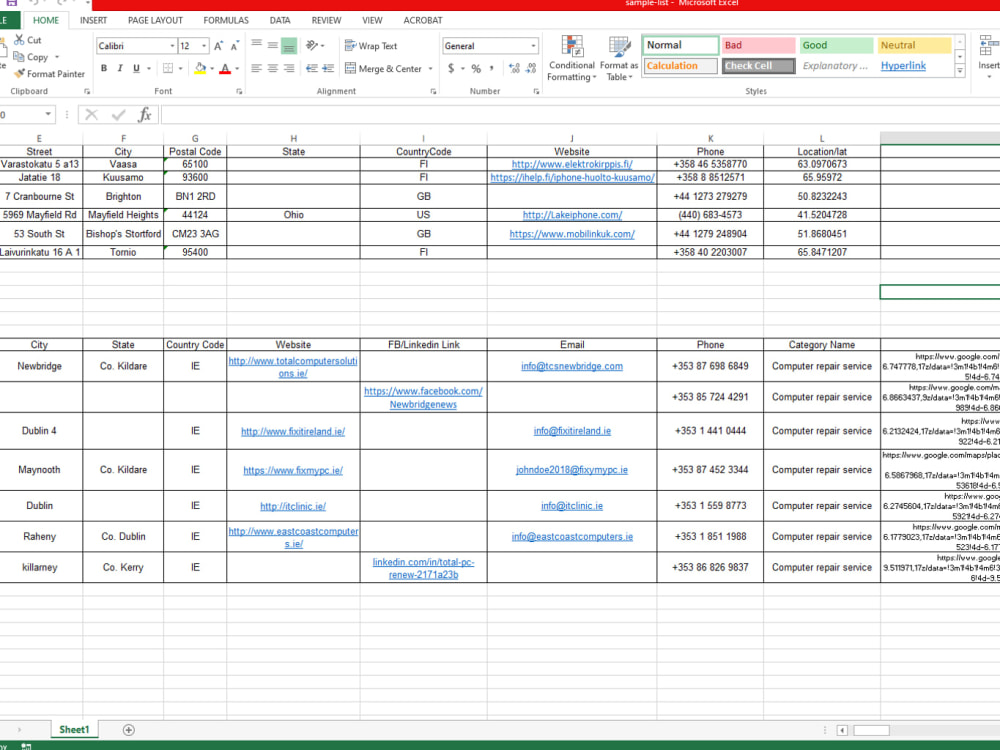Add a new sheet with plus icon
1000x750 pixels.
pos(129,730)
